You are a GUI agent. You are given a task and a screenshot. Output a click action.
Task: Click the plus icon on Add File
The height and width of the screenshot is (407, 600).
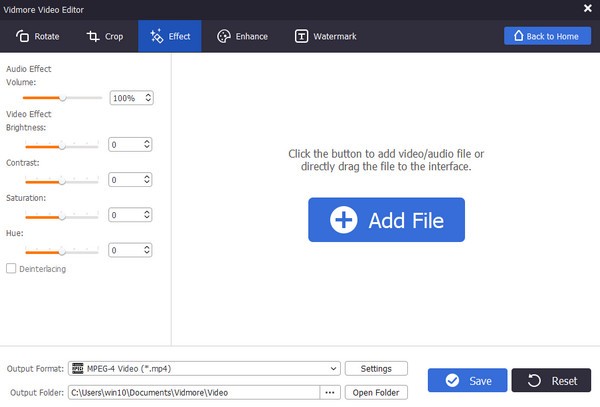344,220
